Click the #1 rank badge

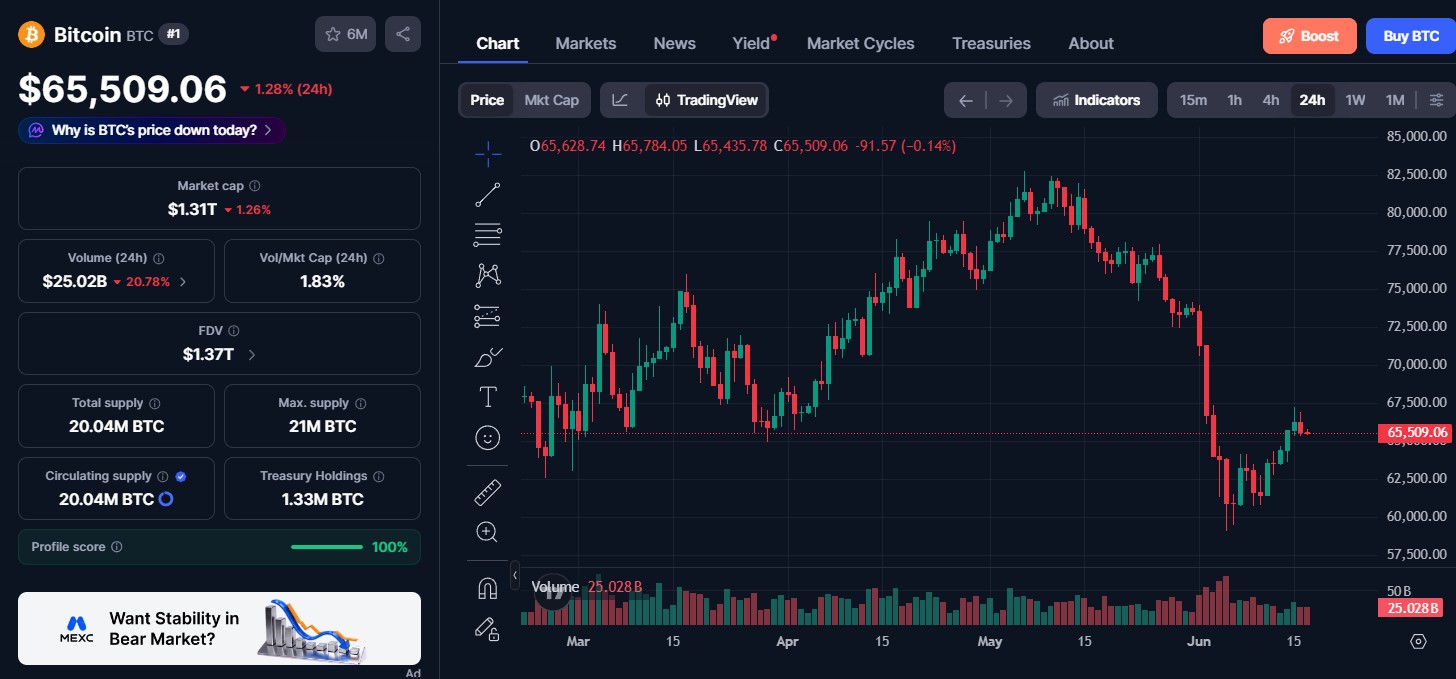coord(174,35)
